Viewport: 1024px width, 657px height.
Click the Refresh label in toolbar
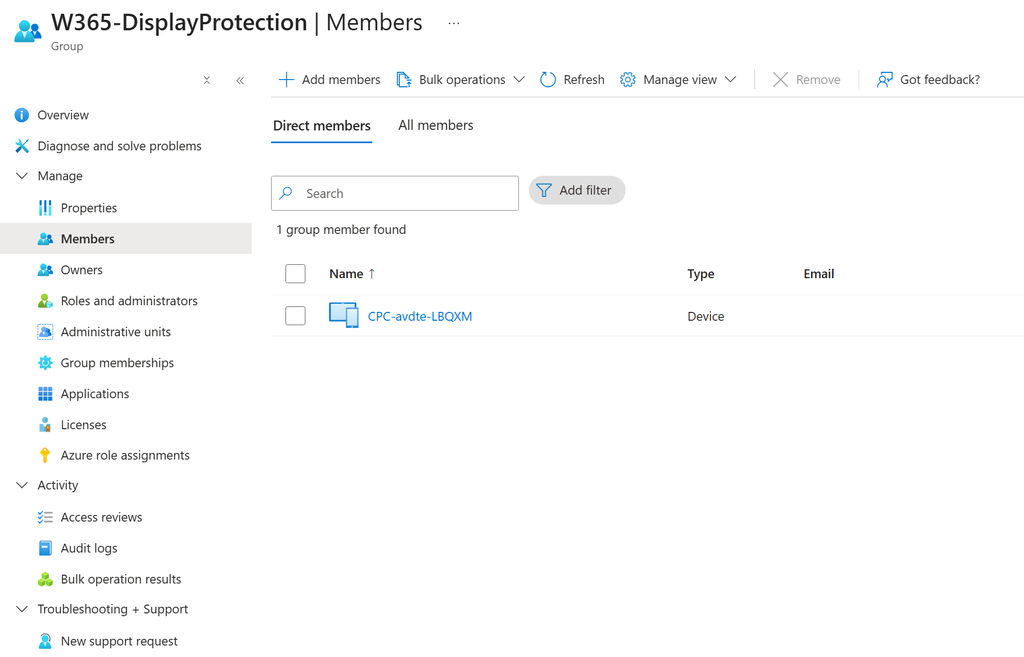584,80
